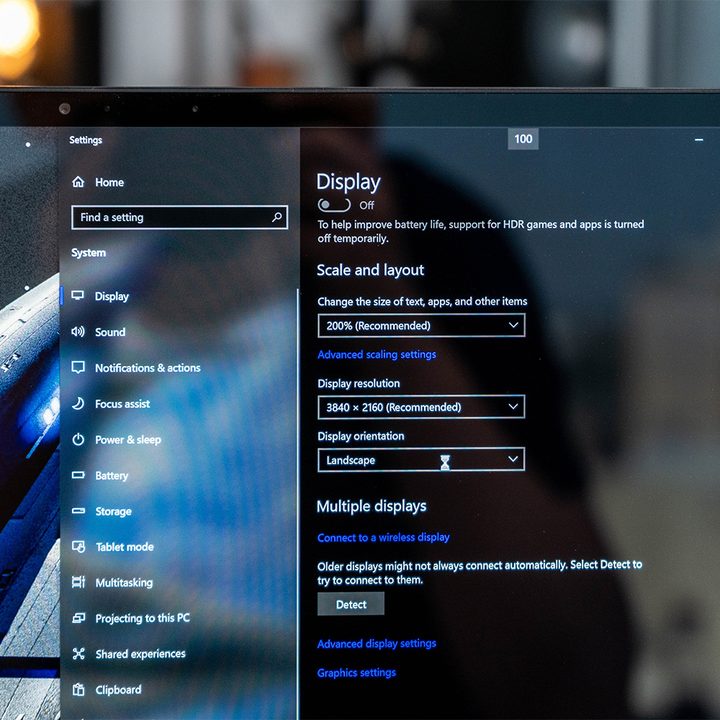This screenshot has width=720, height=720.
Task: Select Clipboard in the sidebar
Action: [x=118, y=690]
